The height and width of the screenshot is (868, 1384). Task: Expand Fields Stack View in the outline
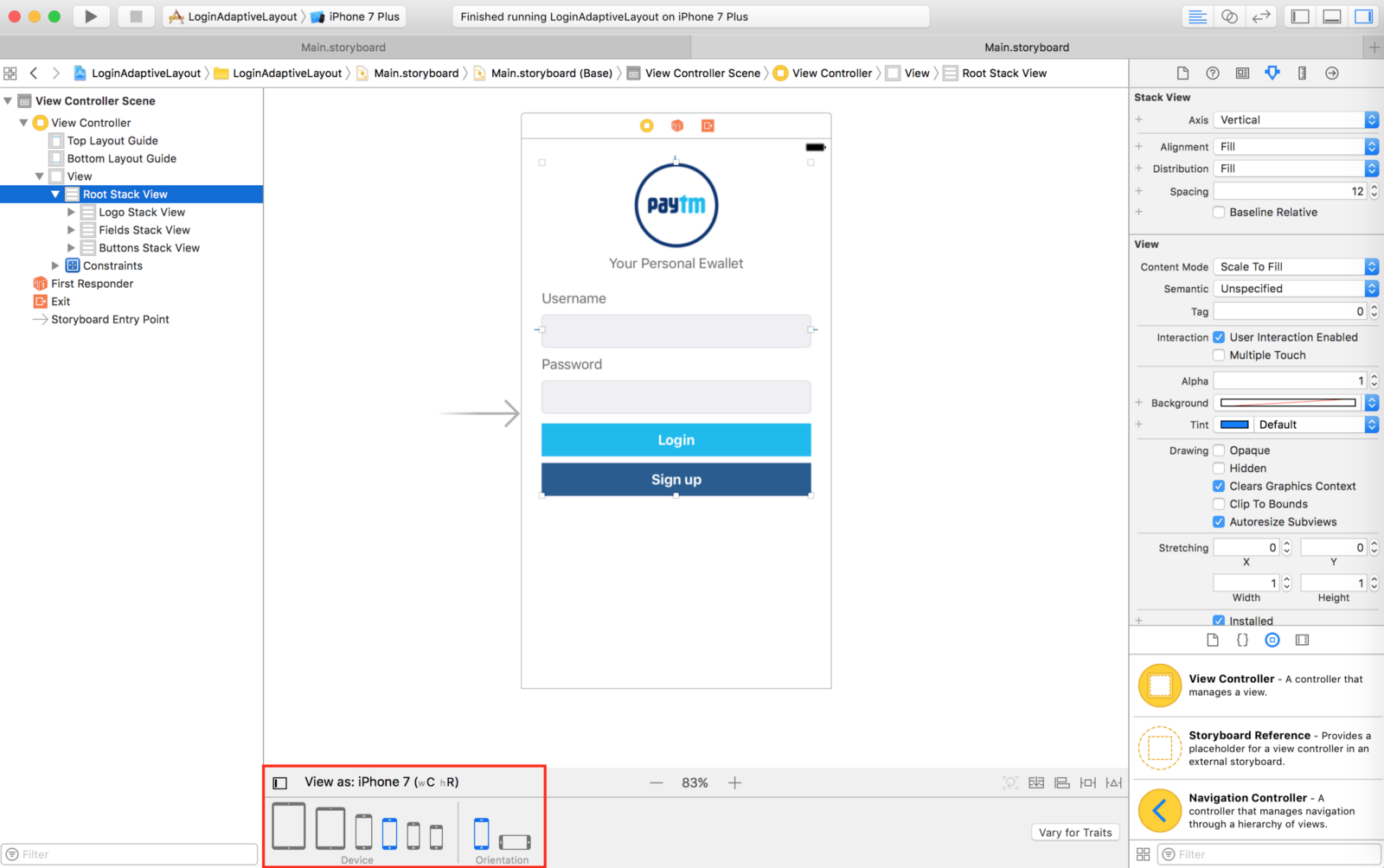pyautogui.click(x=71, y=230)
